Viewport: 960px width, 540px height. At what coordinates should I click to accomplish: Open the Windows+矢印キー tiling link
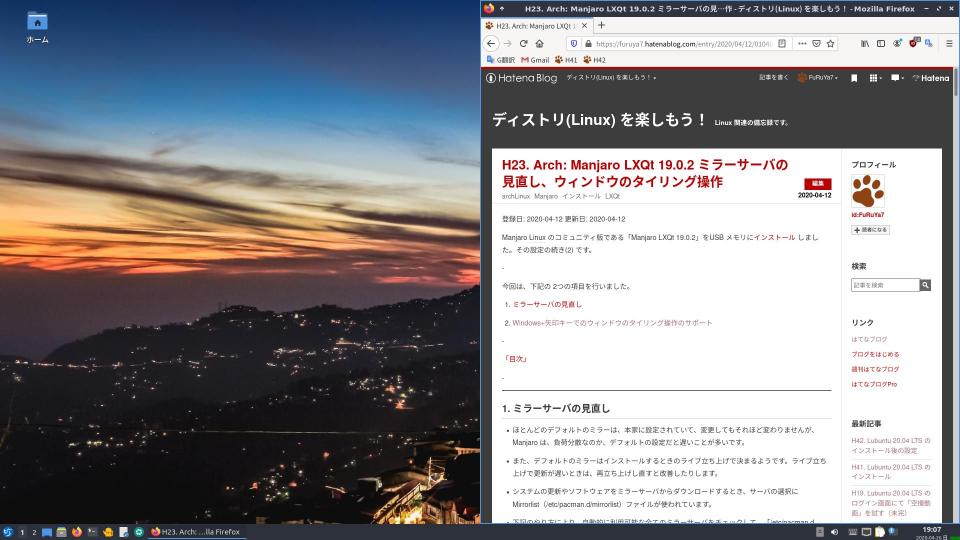(612, 323)
